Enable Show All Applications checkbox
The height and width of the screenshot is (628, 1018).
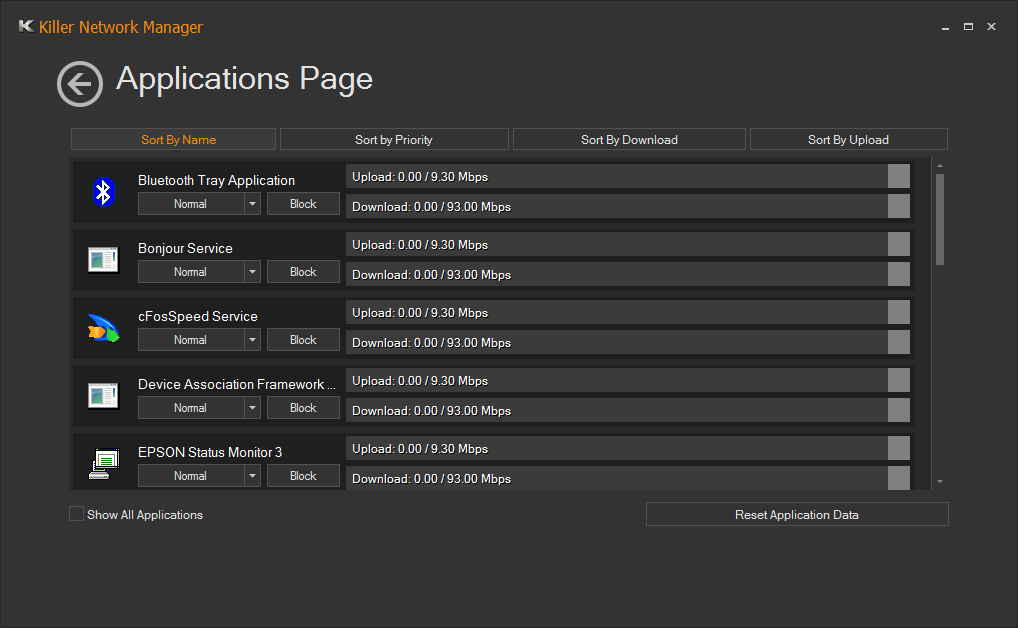(77, 514)
